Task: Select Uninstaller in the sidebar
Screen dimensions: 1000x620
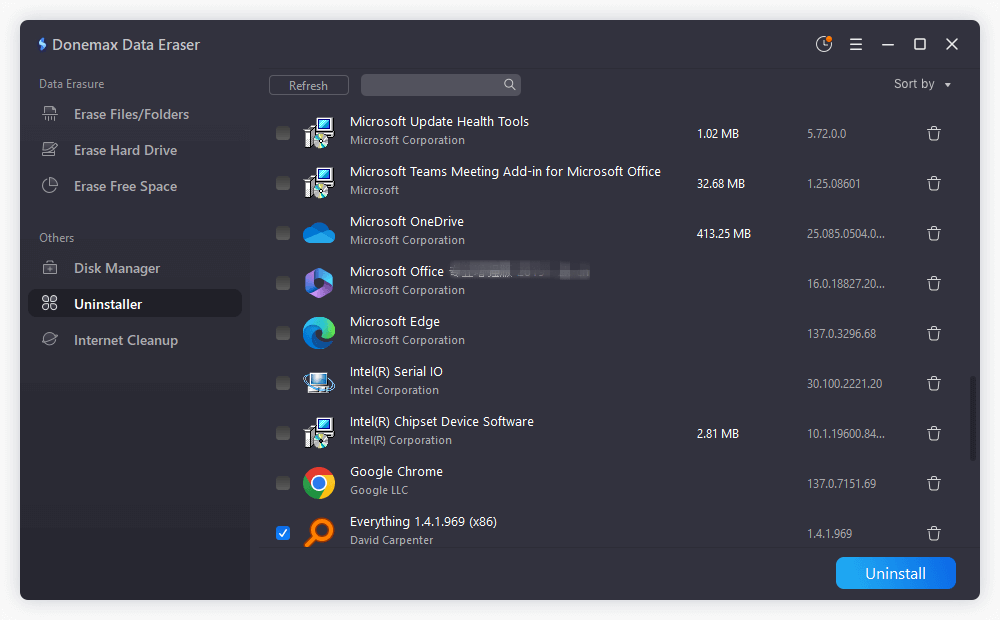Action: [x=135, y=304]
